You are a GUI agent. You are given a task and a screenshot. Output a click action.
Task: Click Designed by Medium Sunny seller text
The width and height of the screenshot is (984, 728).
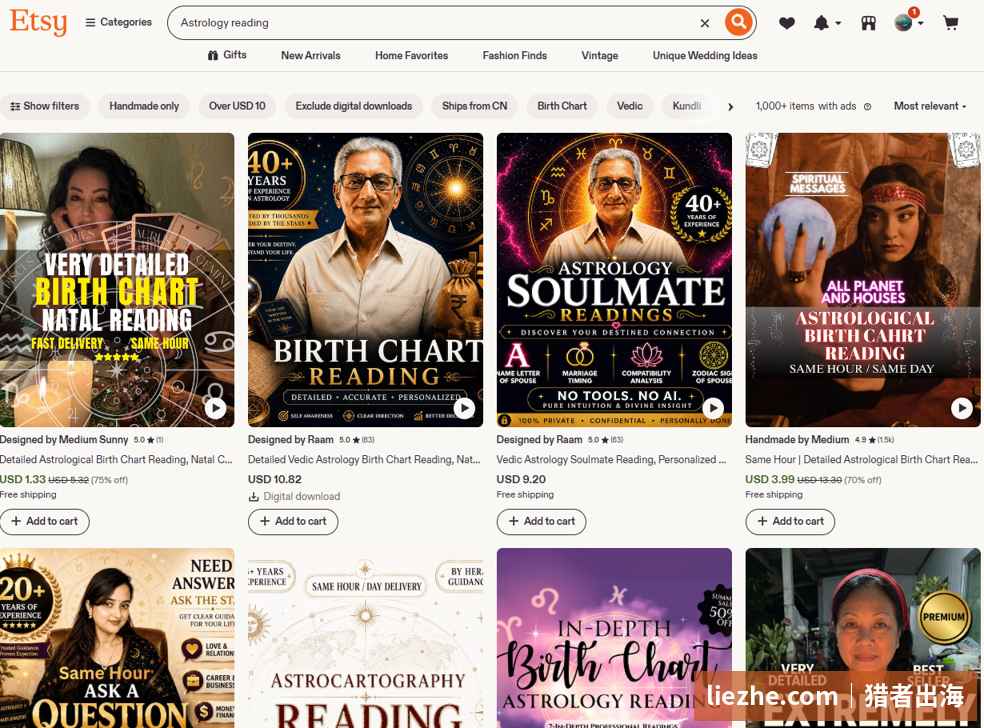coord(64,440)
